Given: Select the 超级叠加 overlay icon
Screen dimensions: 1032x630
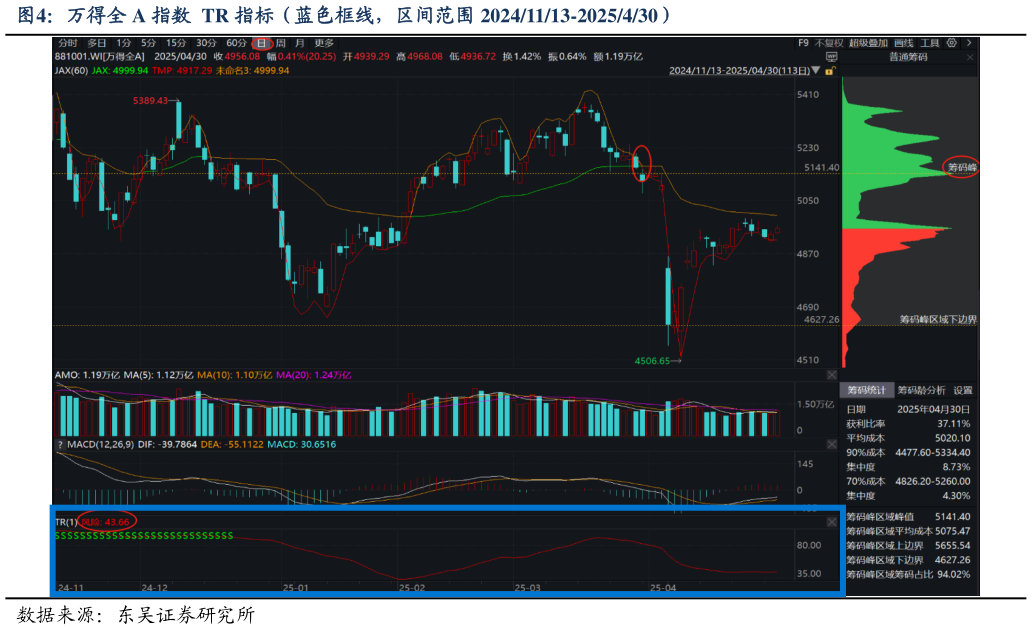Looking at the screenshot, I should [868, 43].
